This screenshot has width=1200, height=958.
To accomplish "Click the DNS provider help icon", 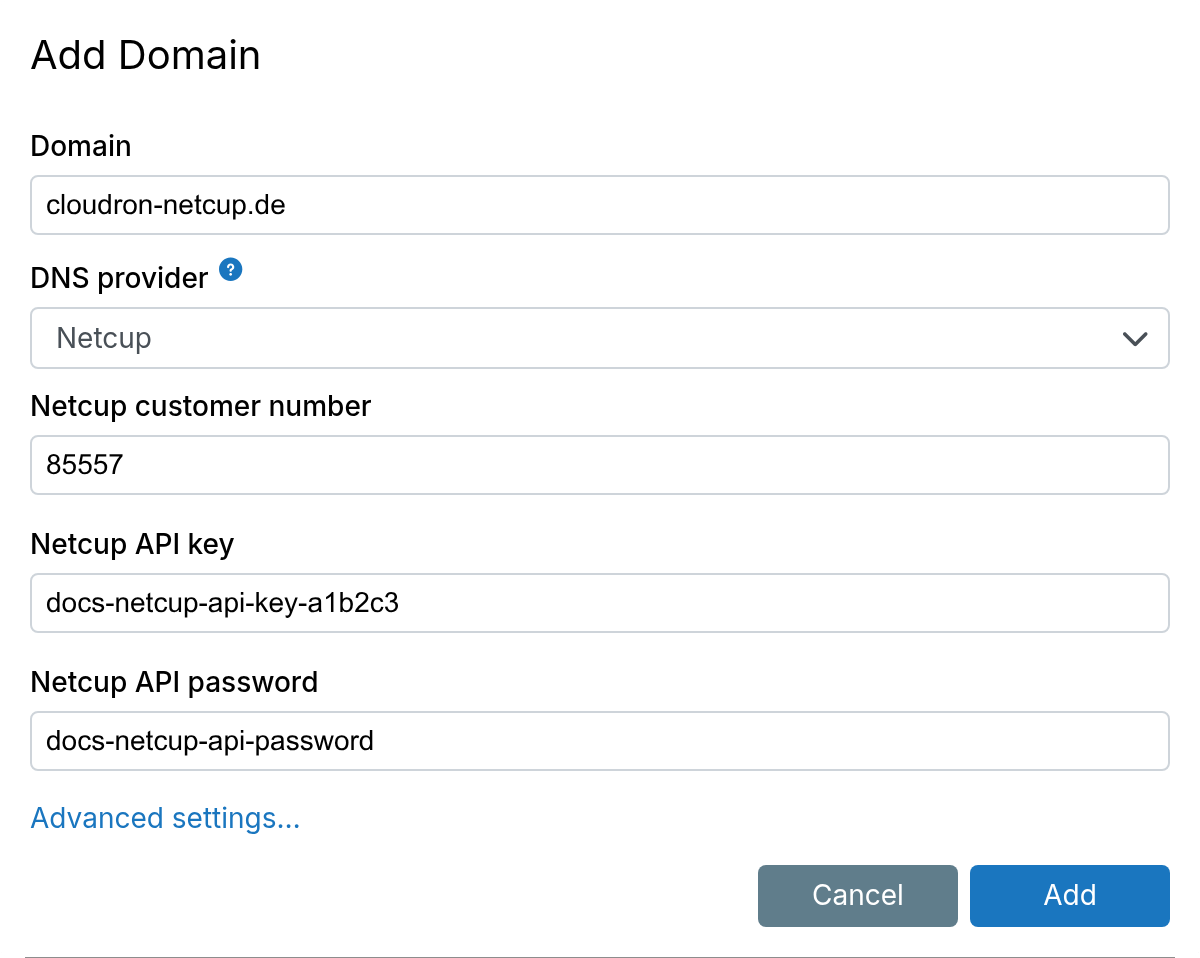I will [231, 270].
